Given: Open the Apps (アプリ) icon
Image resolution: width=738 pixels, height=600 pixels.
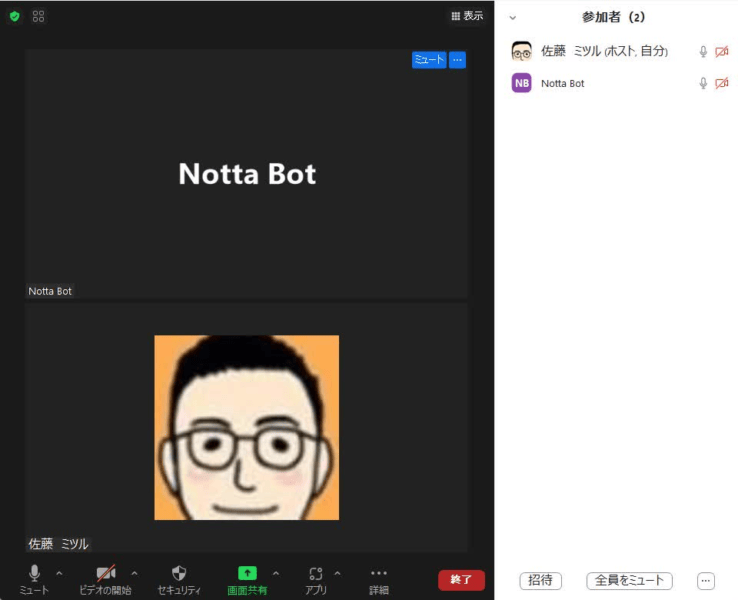Looking at the screenshot, I should coord(316,574).
